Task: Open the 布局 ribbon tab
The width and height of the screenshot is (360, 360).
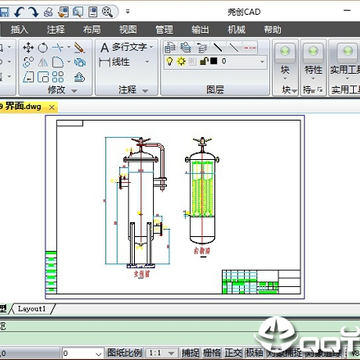Action: 92,30
